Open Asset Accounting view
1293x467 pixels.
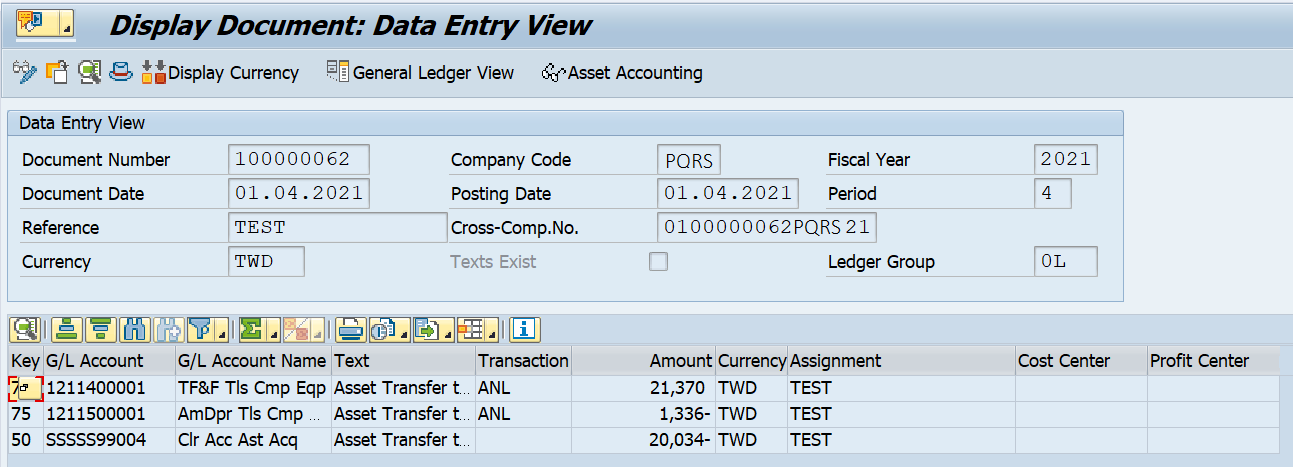[622, 73]
